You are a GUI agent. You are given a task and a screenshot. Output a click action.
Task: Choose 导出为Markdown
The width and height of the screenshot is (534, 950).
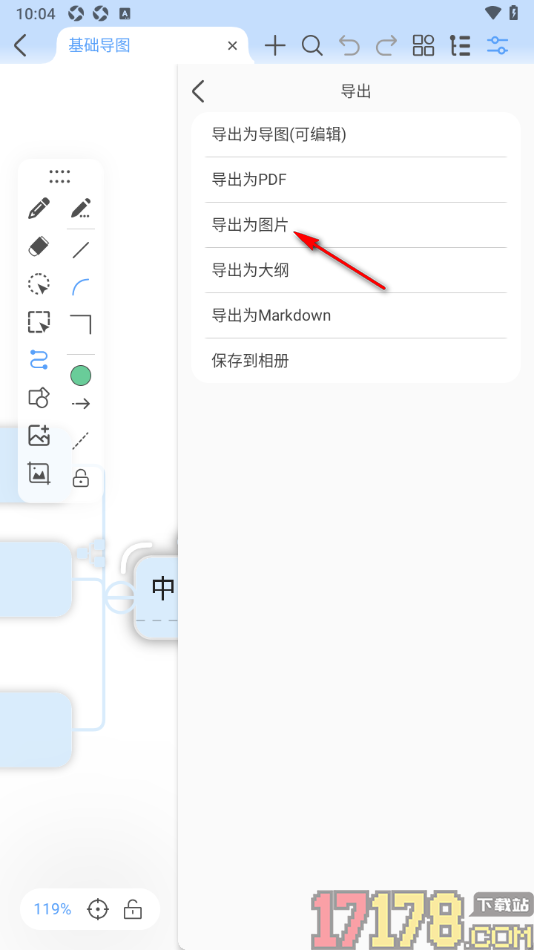pos(356,316)
